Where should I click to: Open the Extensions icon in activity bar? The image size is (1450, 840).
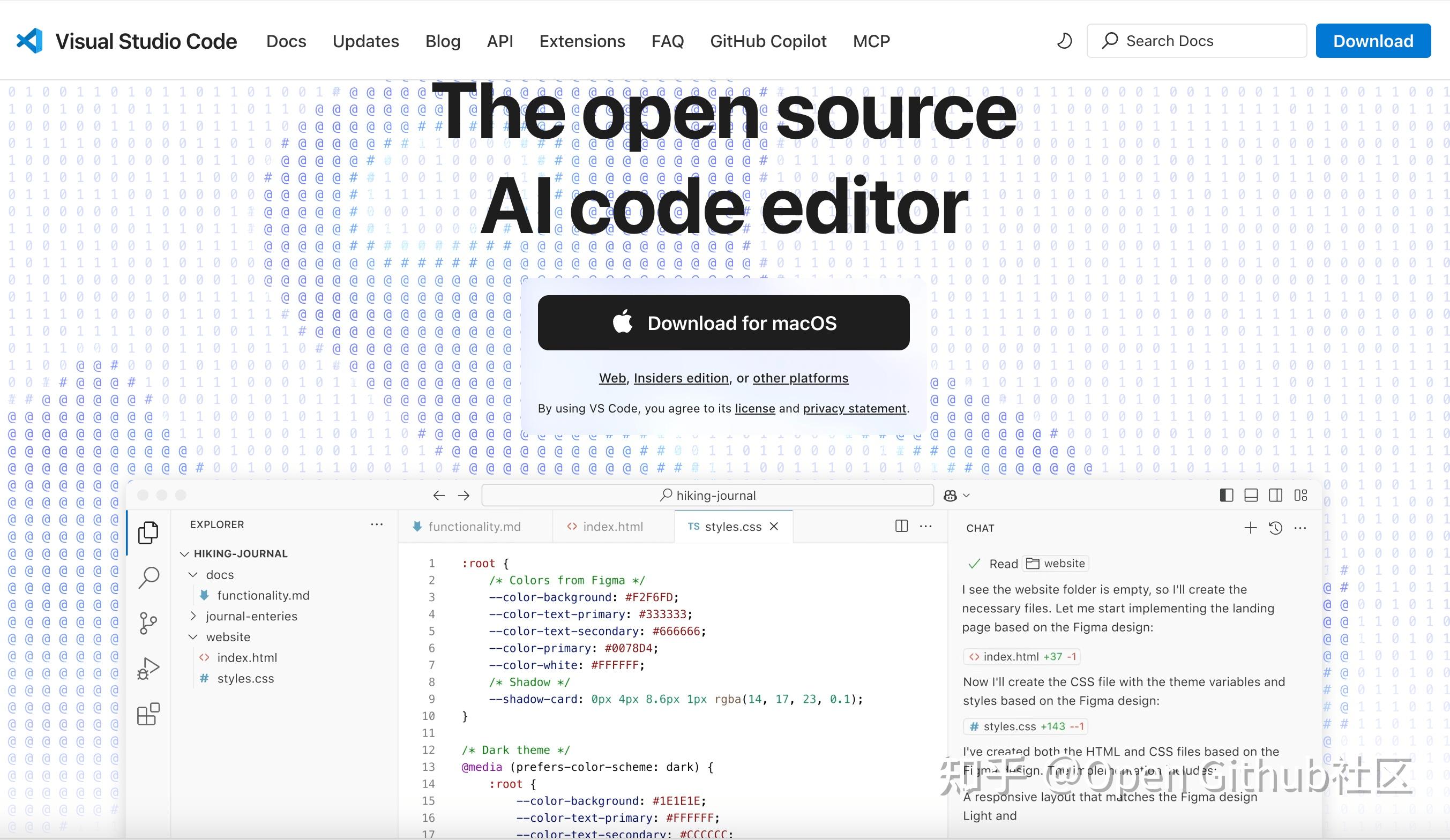[x=148, y=714]
